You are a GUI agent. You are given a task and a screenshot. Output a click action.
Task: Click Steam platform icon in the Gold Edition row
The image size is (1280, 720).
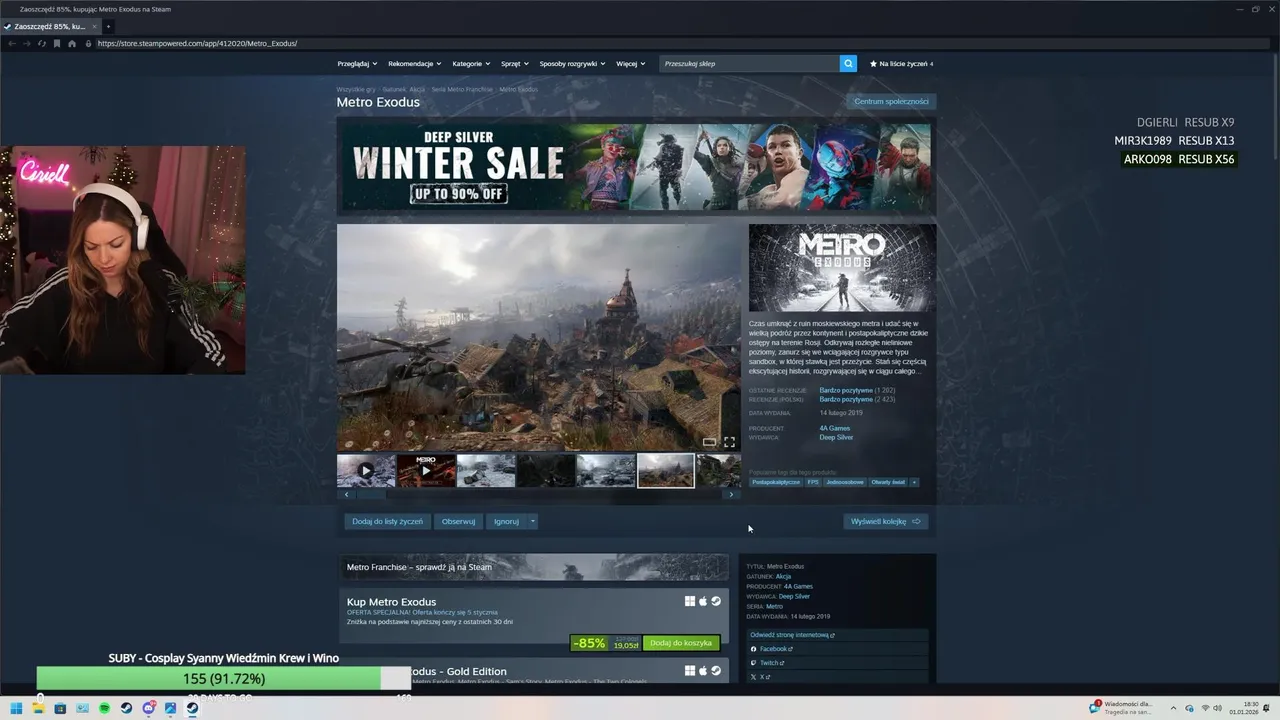(716, 671)
